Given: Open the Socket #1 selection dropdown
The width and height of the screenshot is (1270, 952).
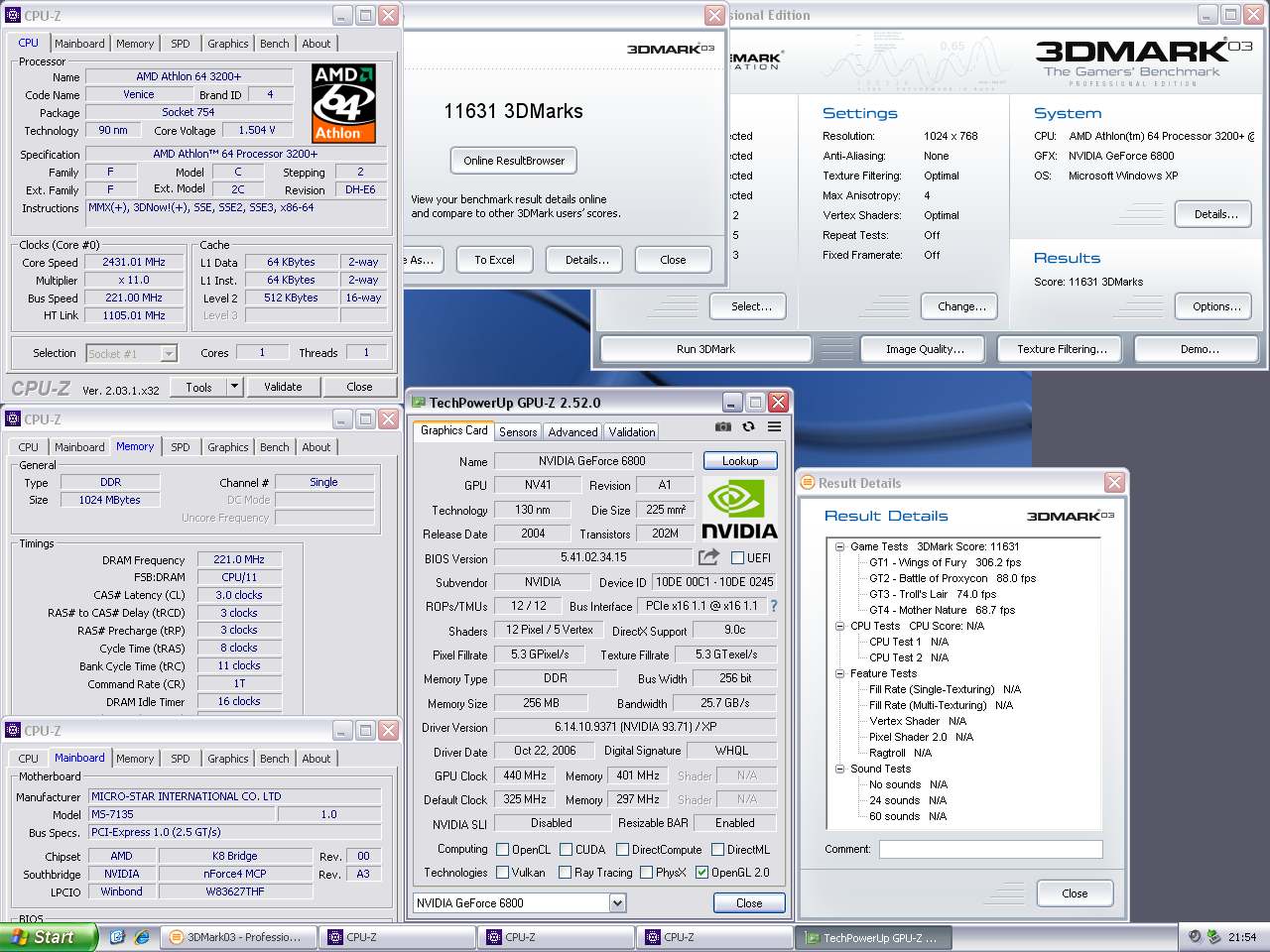Looking at the screenshot, I should click(169, 353).
